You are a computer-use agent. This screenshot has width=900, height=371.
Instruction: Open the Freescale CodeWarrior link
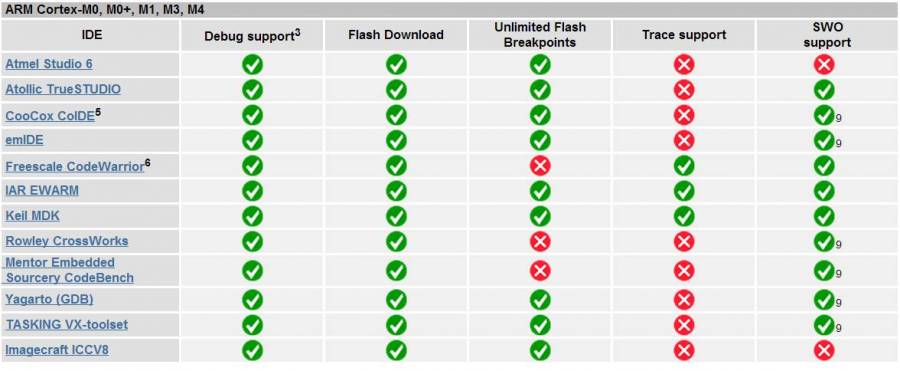[75, 167]
